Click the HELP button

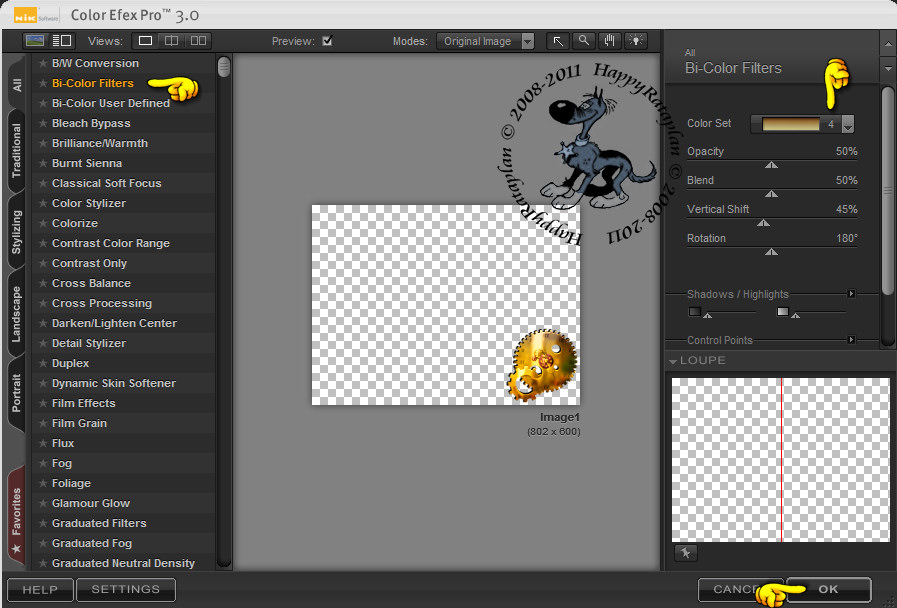click(x=40, y=590)
